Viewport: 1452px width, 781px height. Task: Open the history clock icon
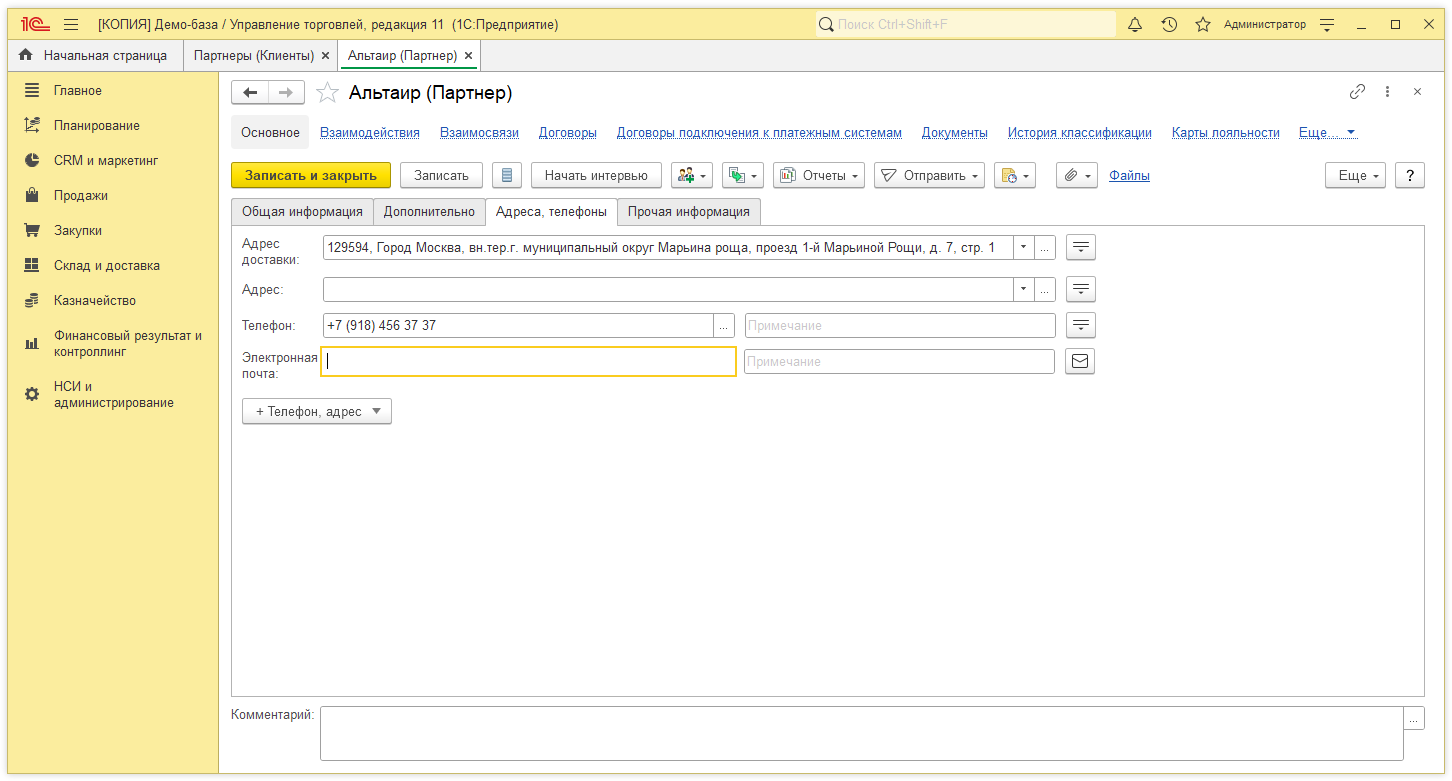pos(1169,25)
